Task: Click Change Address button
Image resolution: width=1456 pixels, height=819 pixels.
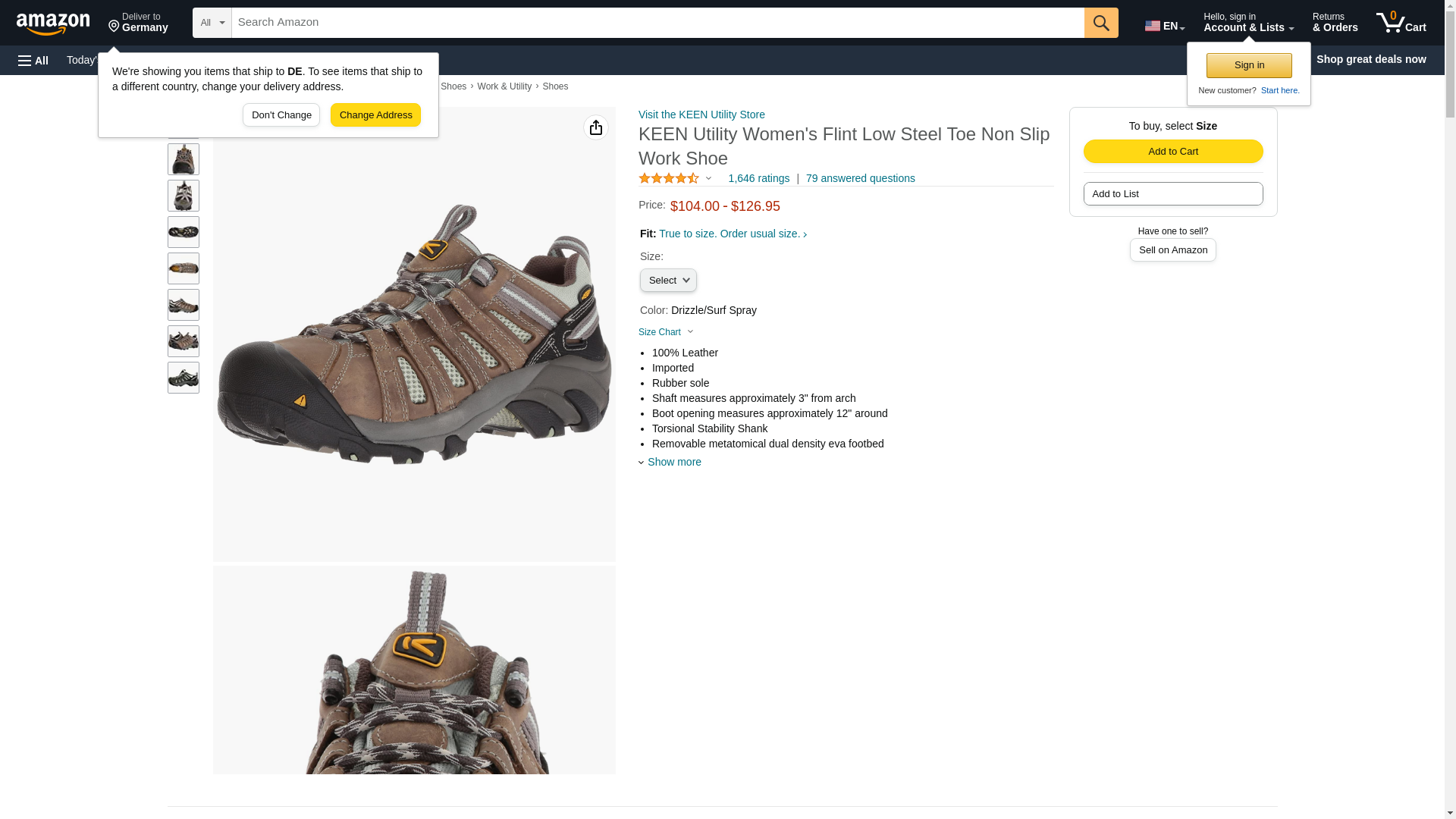Action: coord(375,115)
